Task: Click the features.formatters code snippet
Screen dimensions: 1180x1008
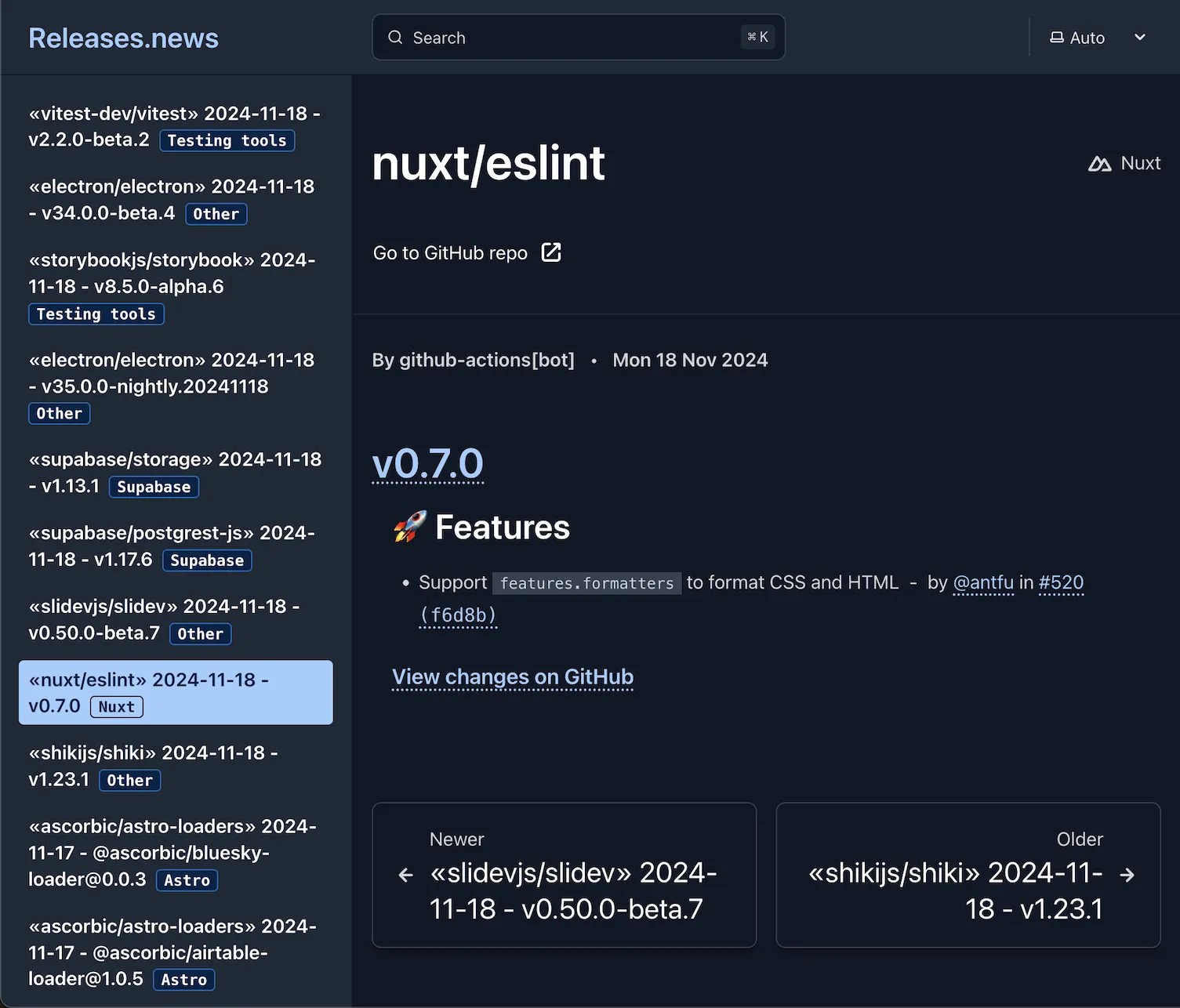Action: pos(586,582)
